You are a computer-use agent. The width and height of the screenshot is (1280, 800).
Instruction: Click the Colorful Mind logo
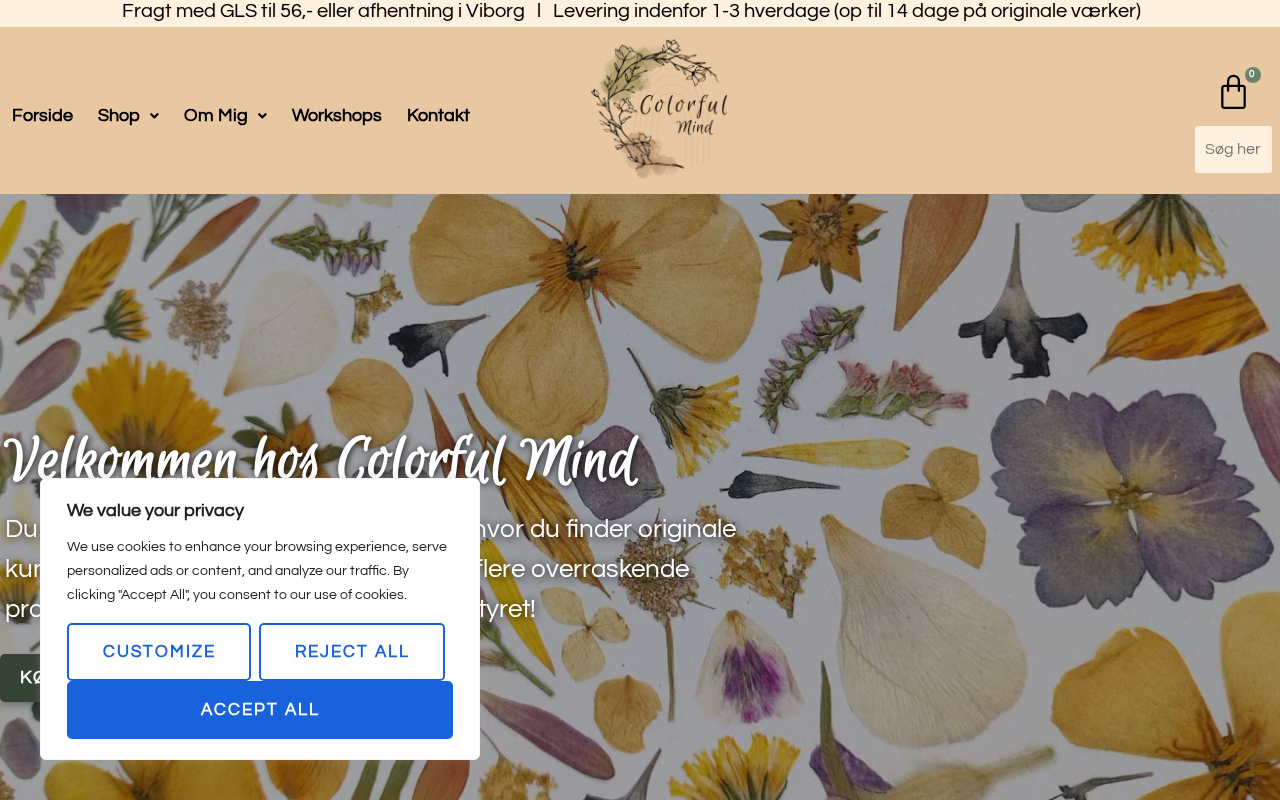coord(660,109)
